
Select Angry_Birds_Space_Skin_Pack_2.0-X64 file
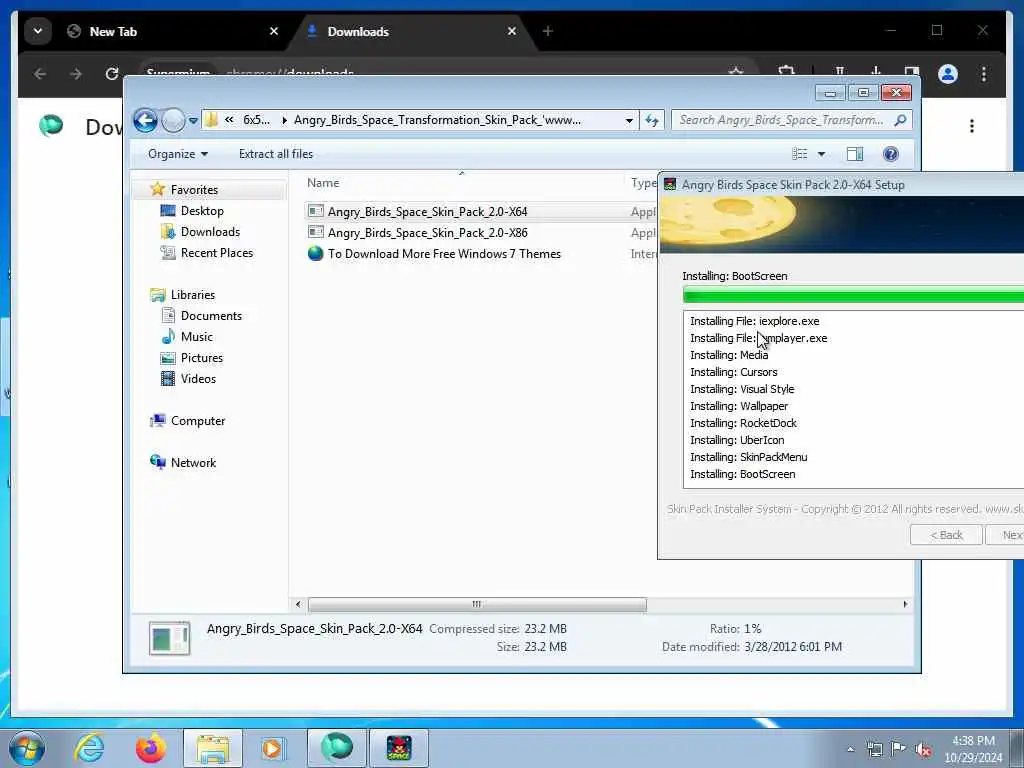(427, 212)
